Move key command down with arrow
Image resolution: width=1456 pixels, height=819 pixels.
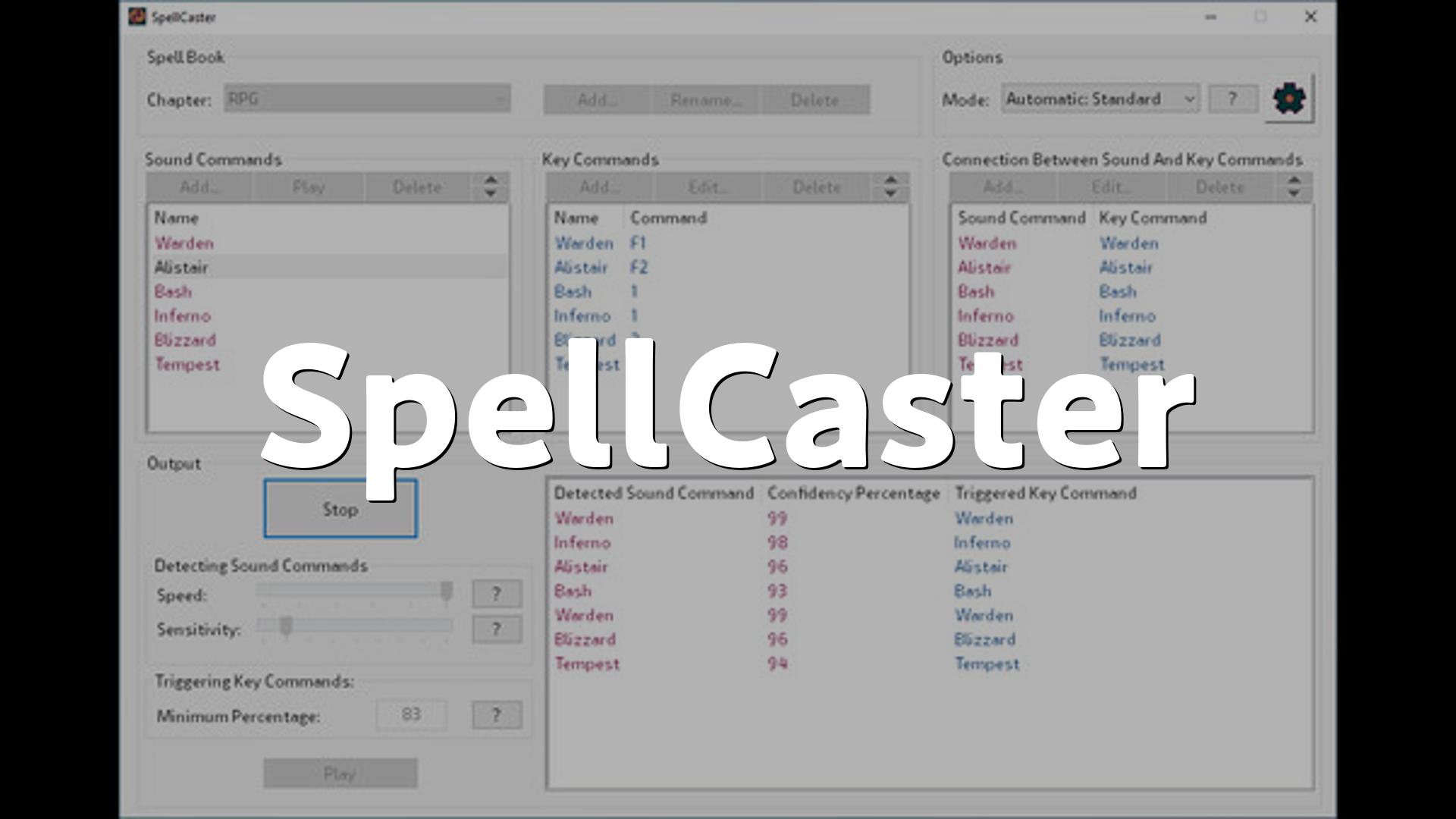pos(890,193)
